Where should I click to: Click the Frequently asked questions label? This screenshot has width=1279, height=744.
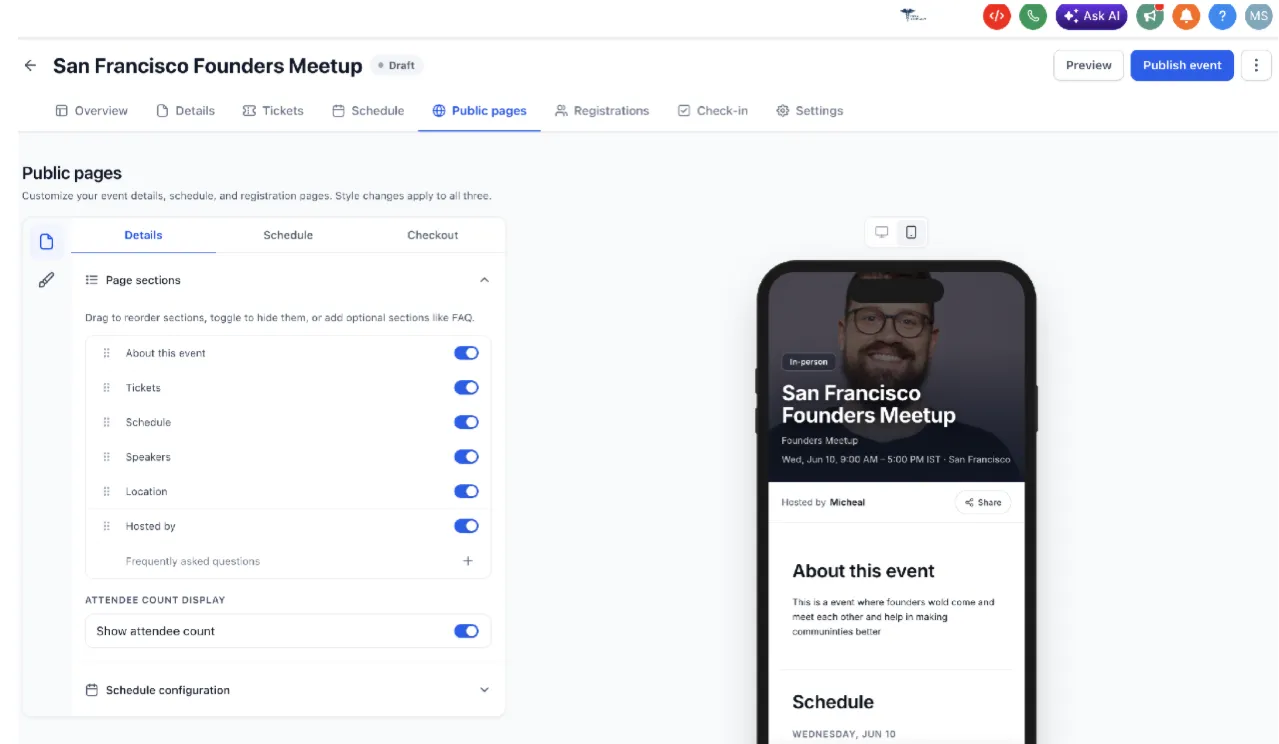[x=193, y=561]
